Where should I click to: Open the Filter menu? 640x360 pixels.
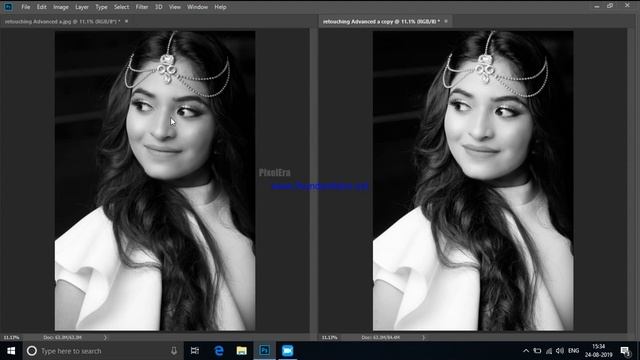142,7
